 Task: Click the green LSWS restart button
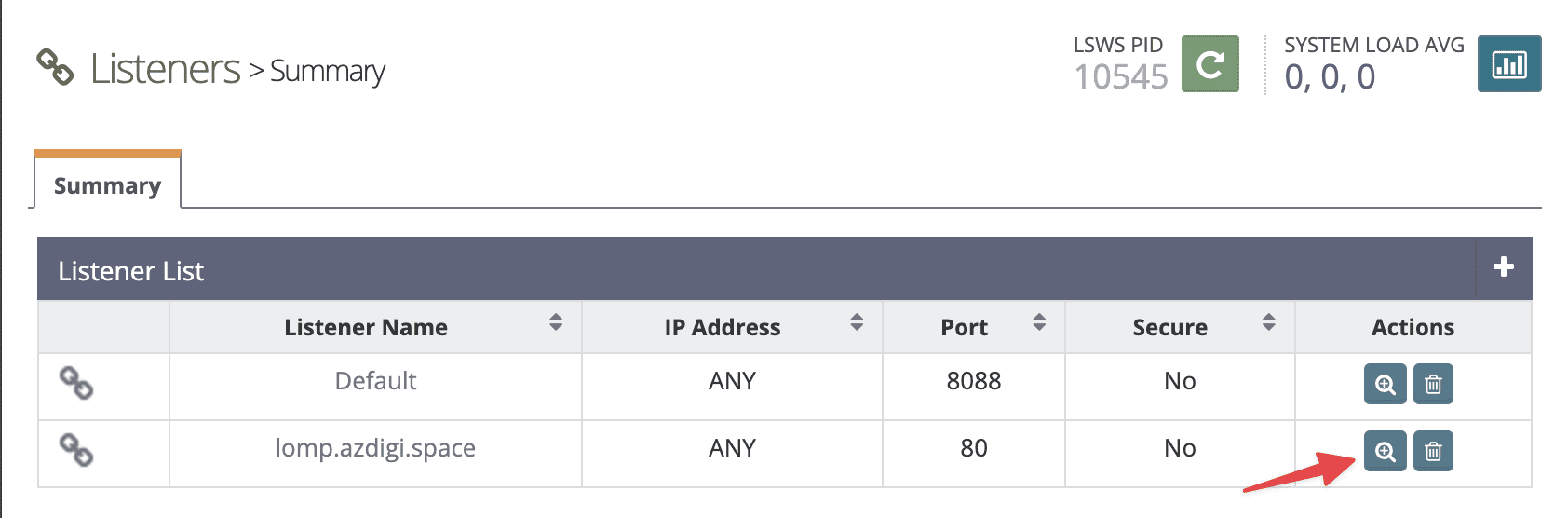(1210, 64)
